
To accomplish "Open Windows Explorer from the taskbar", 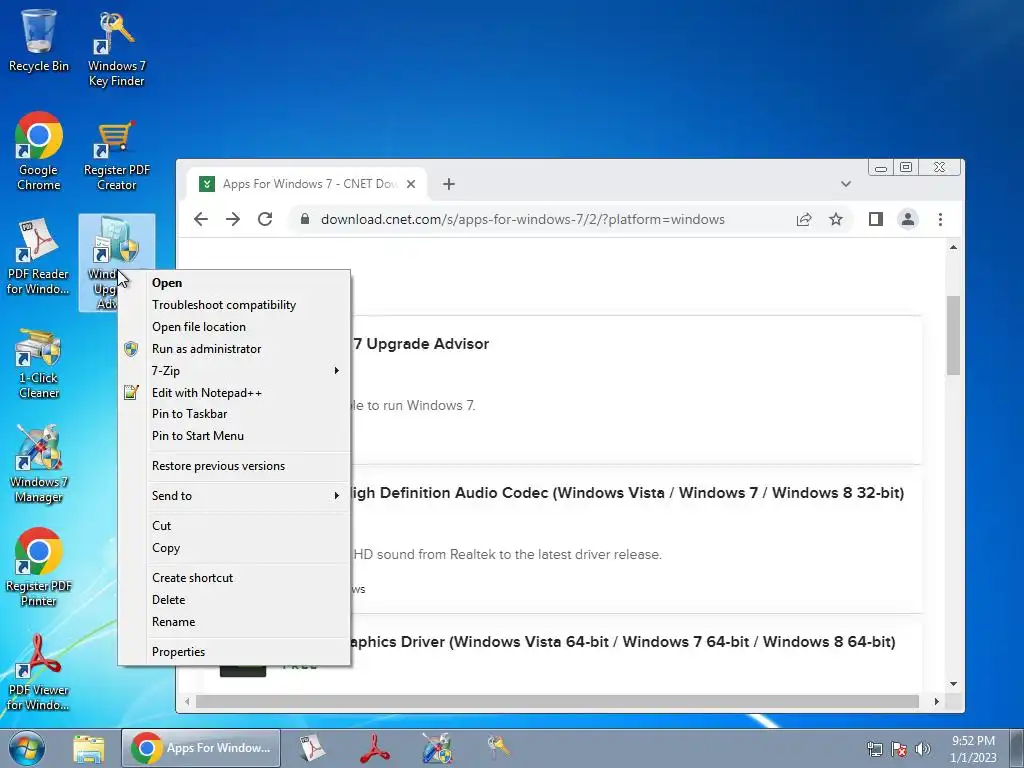I will click(x=89, y=748).
